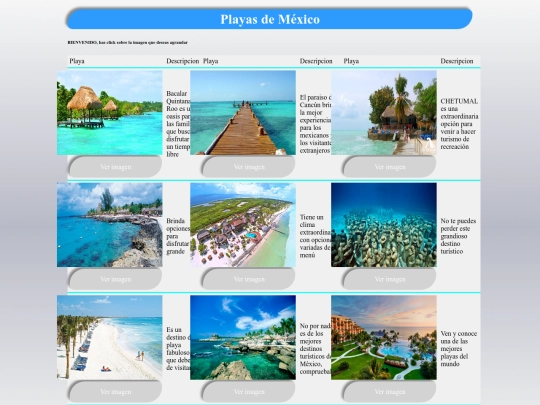Open the rocky lagoon with palms image
The width and height of the screenshot is (540, 405).
243,338
